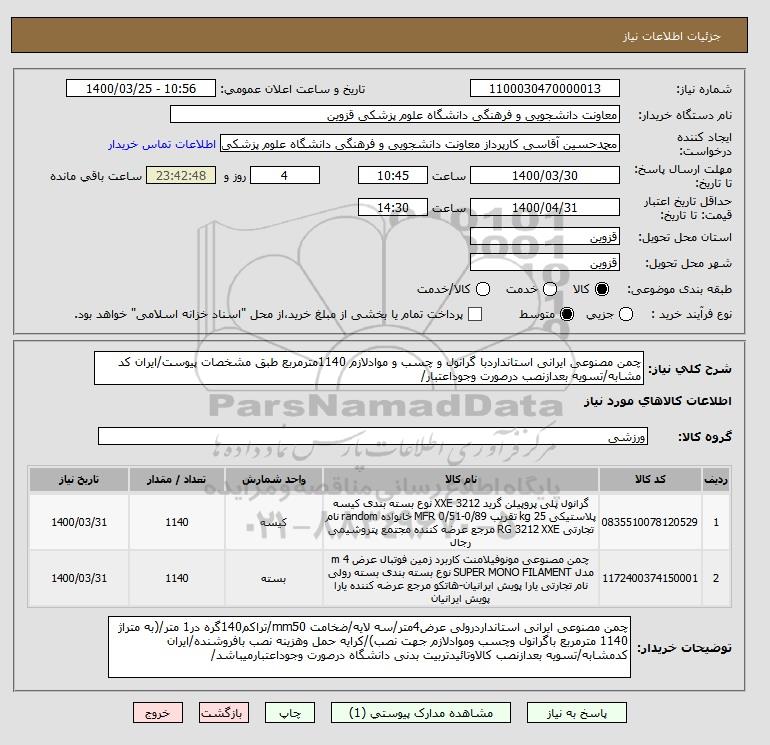
Task: Toggle the Islamic treasury payment checkbox
Action: [x=475, y=314]
